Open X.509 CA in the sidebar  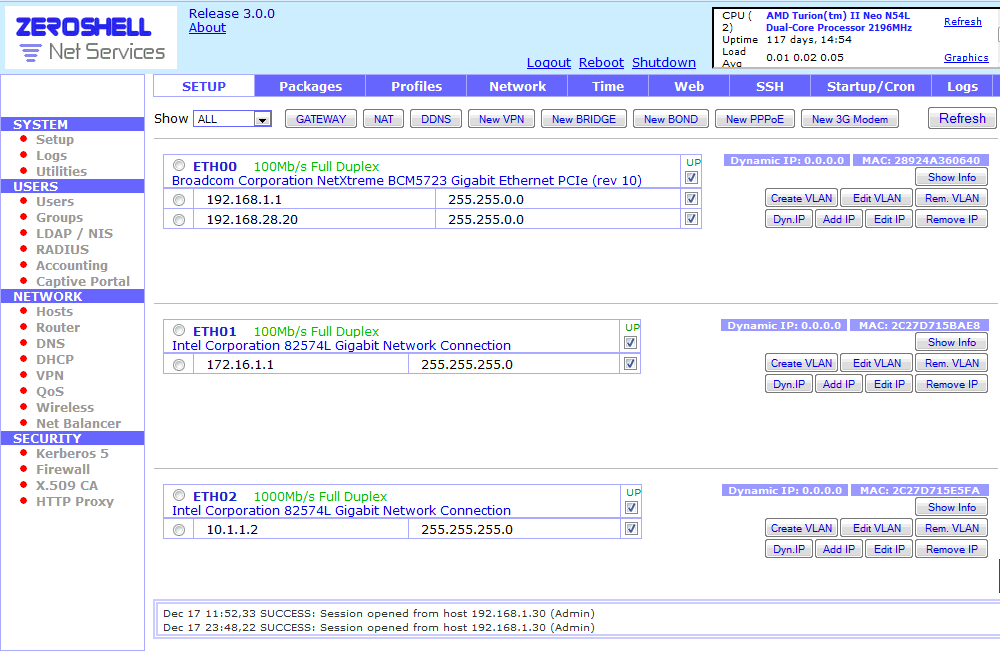point(67,485)
